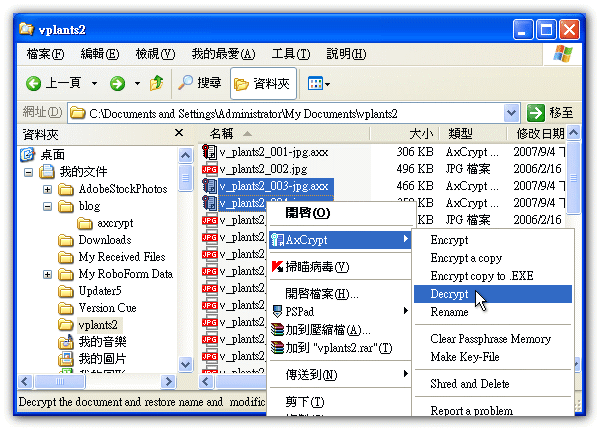Open the address bar path dropdown

point(511,113)
